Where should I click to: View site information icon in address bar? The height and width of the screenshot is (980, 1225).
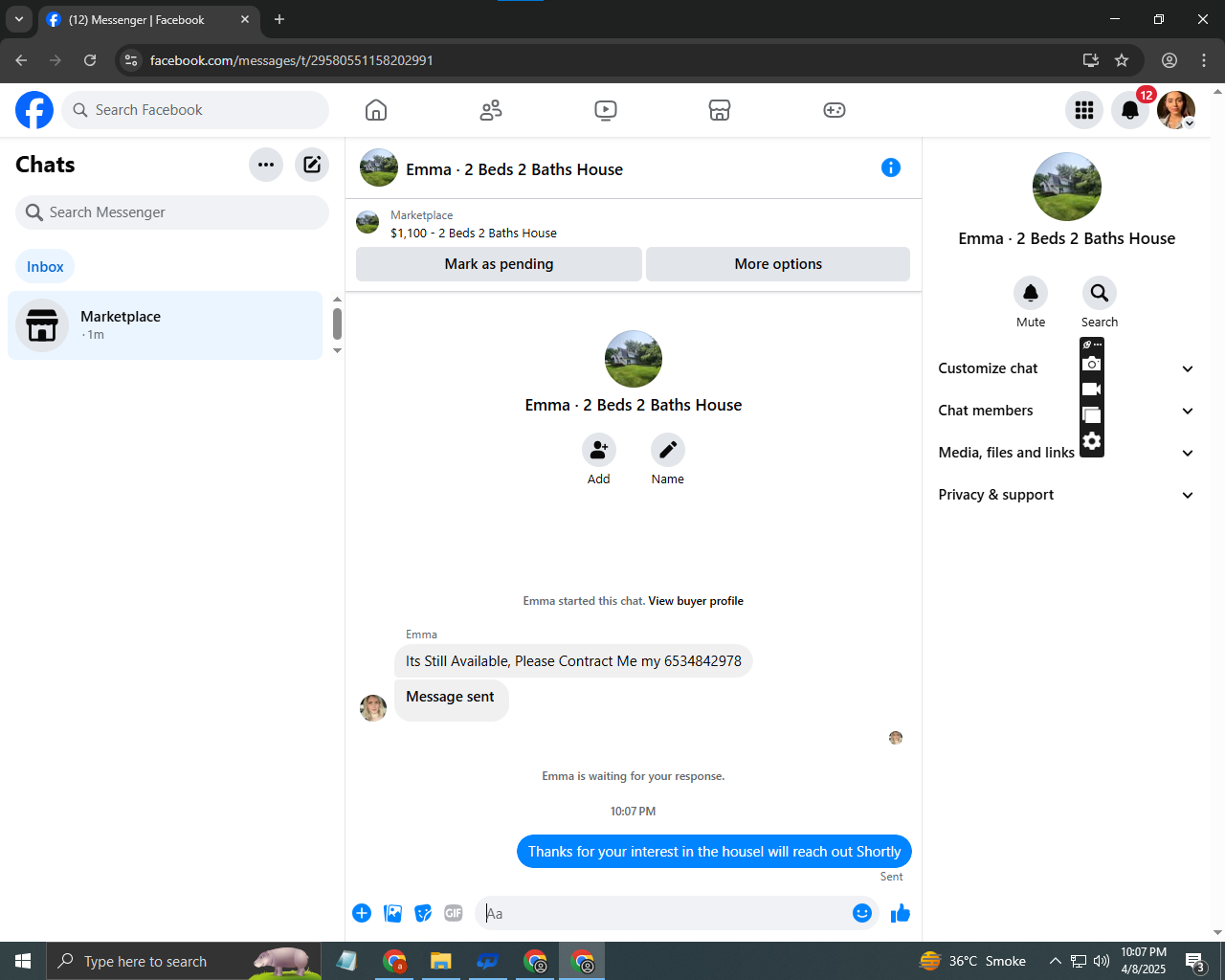click(132, 60)
